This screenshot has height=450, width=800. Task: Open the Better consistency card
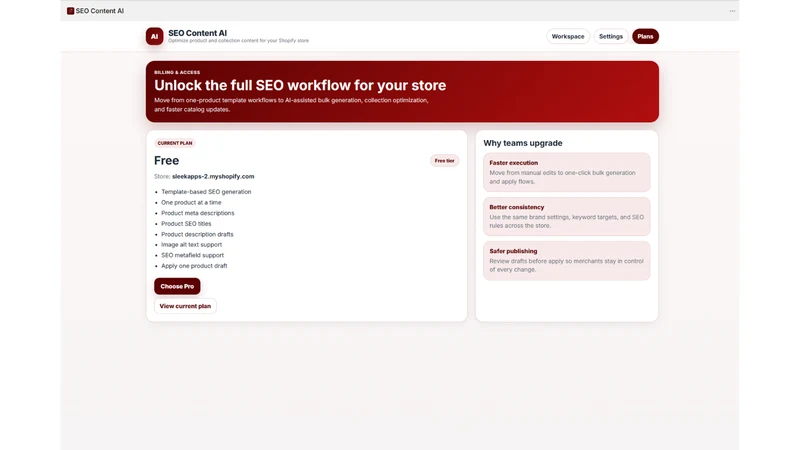tap(566, 216)
